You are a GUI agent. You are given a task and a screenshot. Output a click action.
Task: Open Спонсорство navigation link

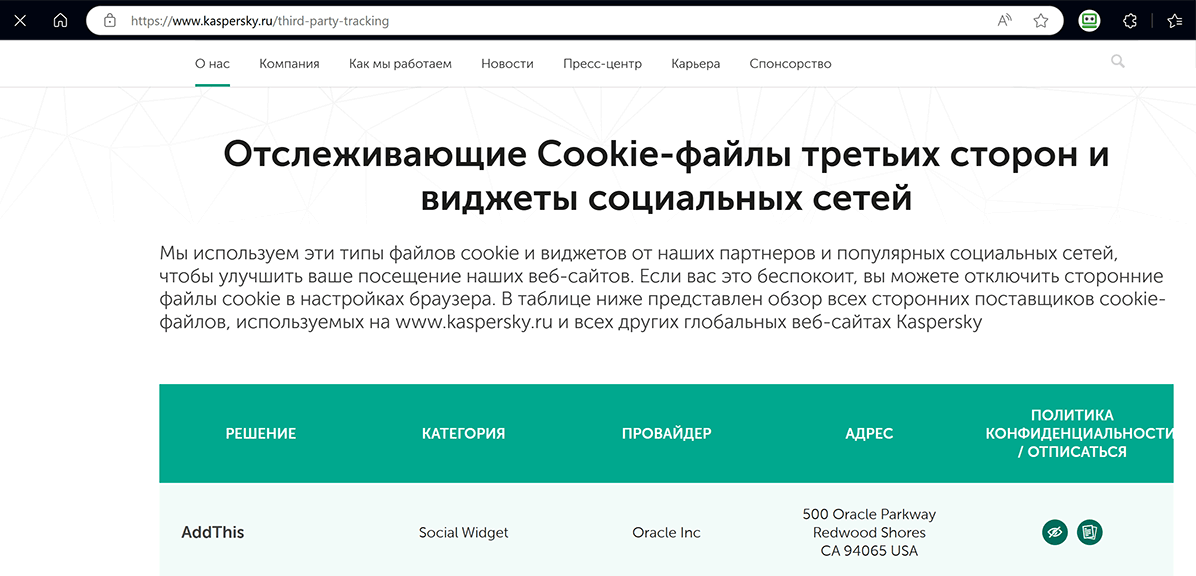pos(790,64)
